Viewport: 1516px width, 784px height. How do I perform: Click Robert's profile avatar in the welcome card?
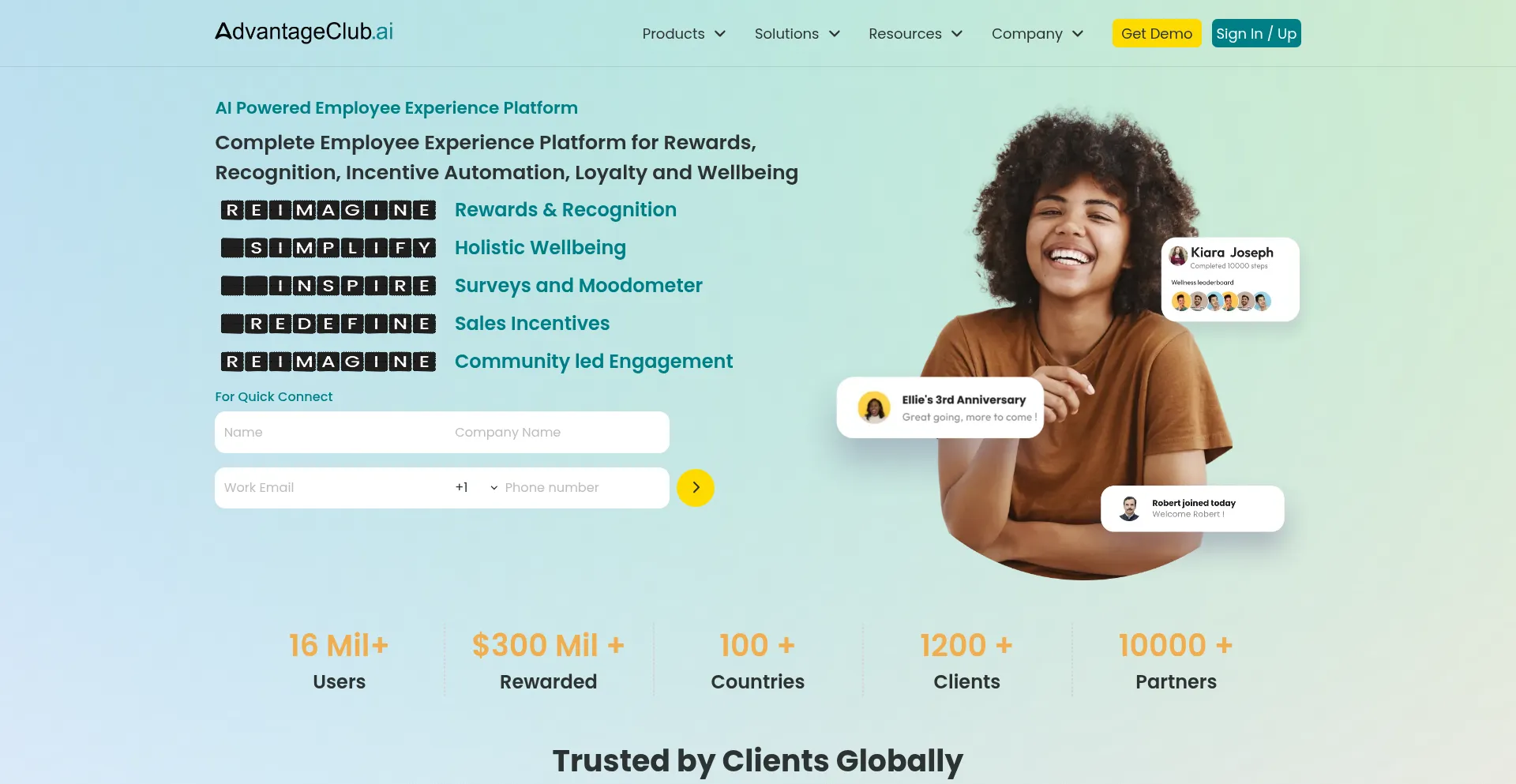[1129, 508]
